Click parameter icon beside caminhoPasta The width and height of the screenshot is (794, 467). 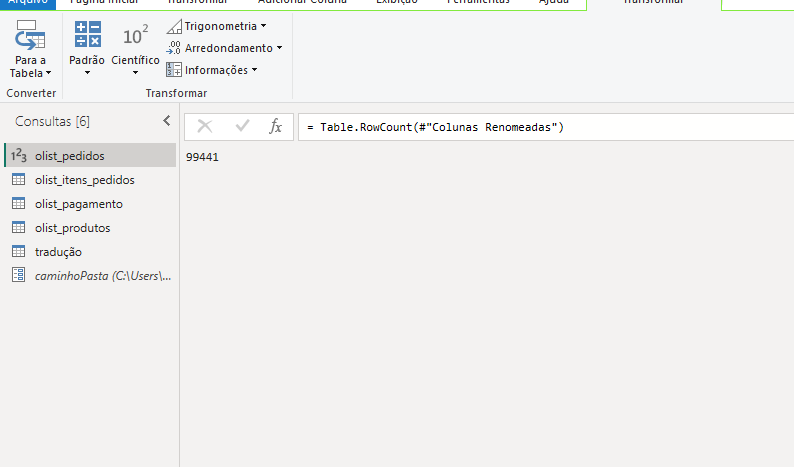point(19,275)
